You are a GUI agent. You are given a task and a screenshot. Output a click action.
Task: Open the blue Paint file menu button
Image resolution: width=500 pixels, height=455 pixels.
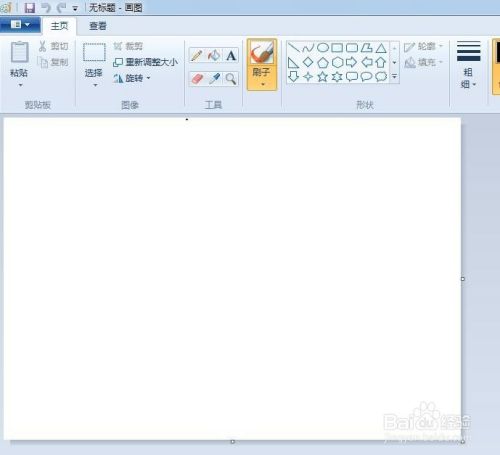pos(20,25)
